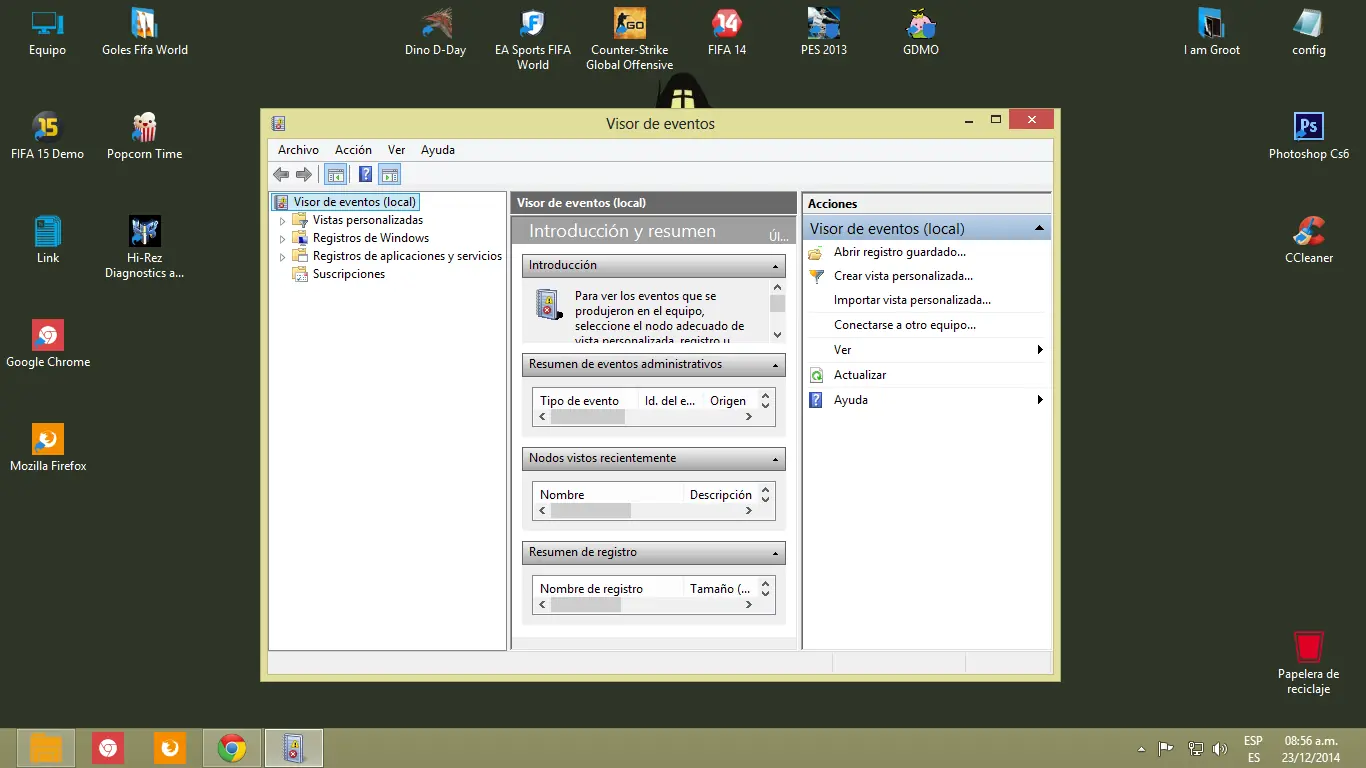Click the Forward arrow toolbar icon
The image size is (1366, 768).
(x=304, y=175)
